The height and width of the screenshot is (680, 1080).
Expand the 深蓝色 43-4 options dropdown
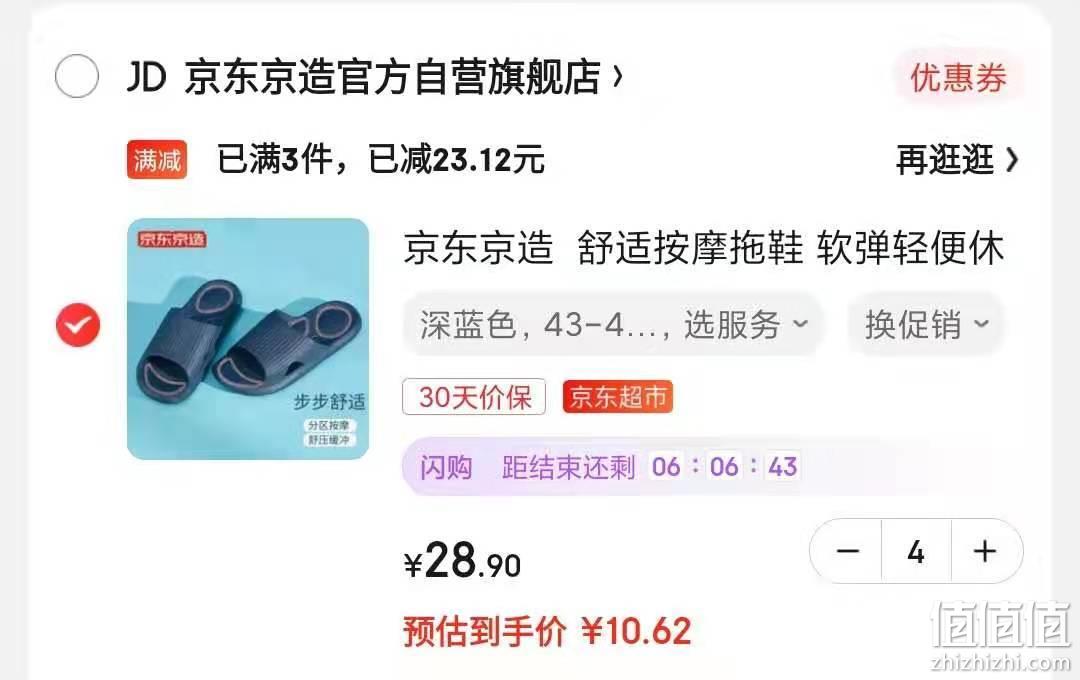[x=614, y=324]
